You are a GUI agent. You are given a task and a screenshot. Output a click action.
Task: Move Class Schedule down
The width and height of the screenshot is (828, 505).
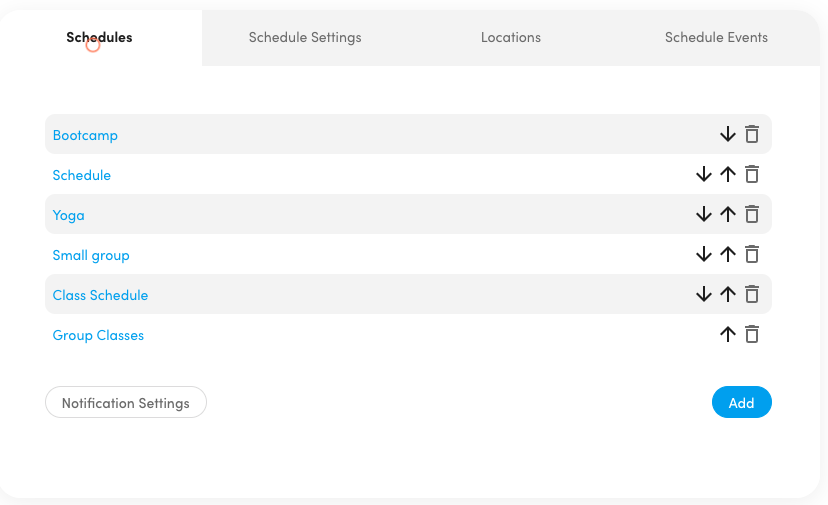click(703, 294)
